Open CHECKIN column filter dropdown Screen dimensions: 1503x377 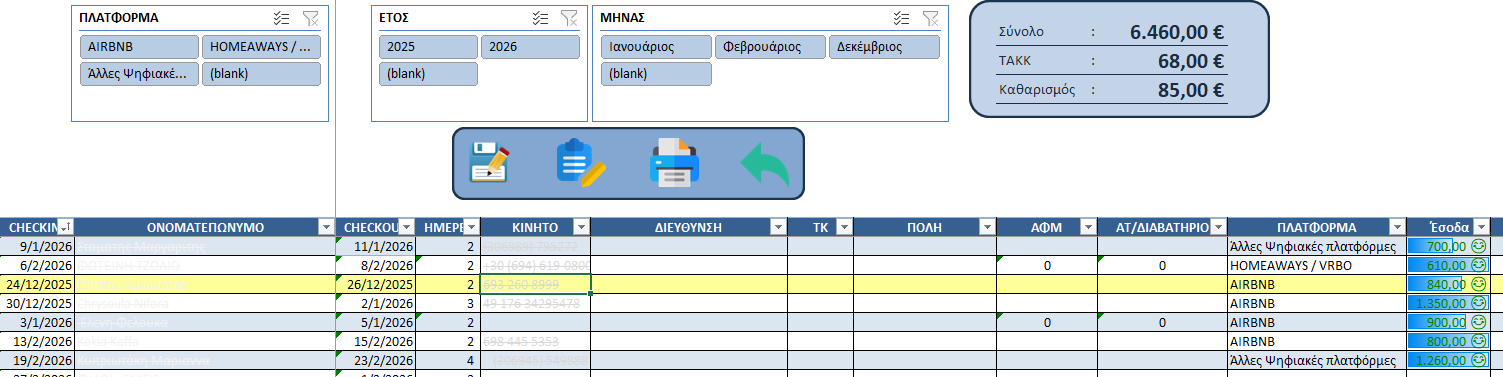tap(65, 227)
